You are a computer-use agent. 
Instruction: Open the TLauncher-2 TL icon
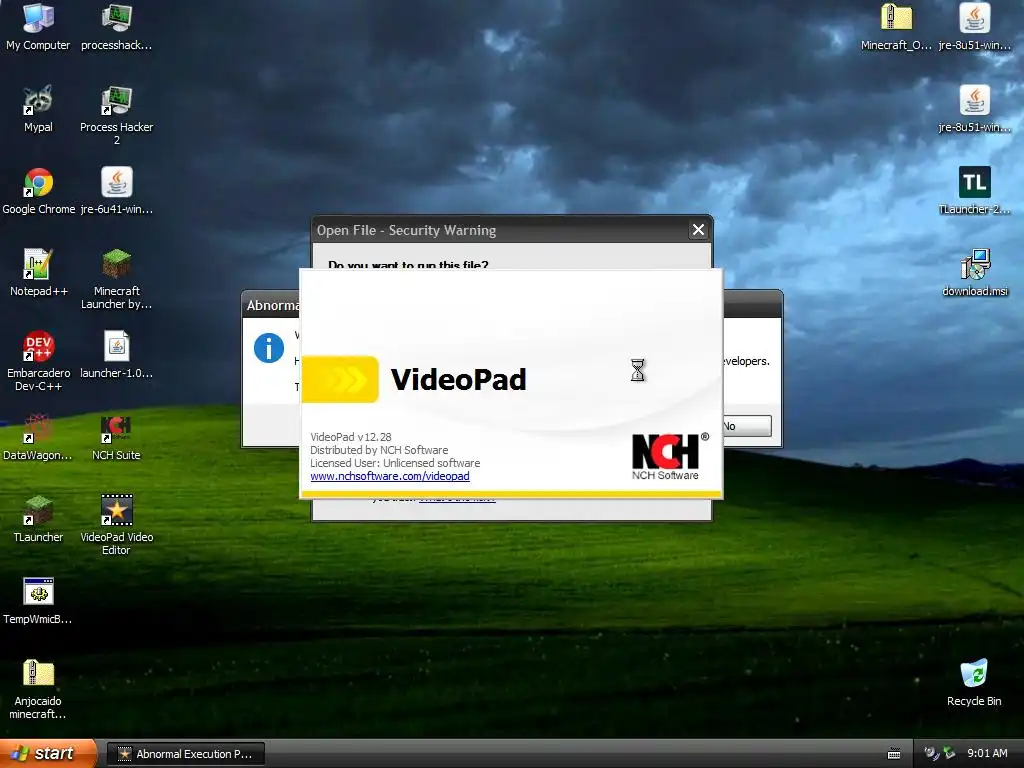coord(974,191)
